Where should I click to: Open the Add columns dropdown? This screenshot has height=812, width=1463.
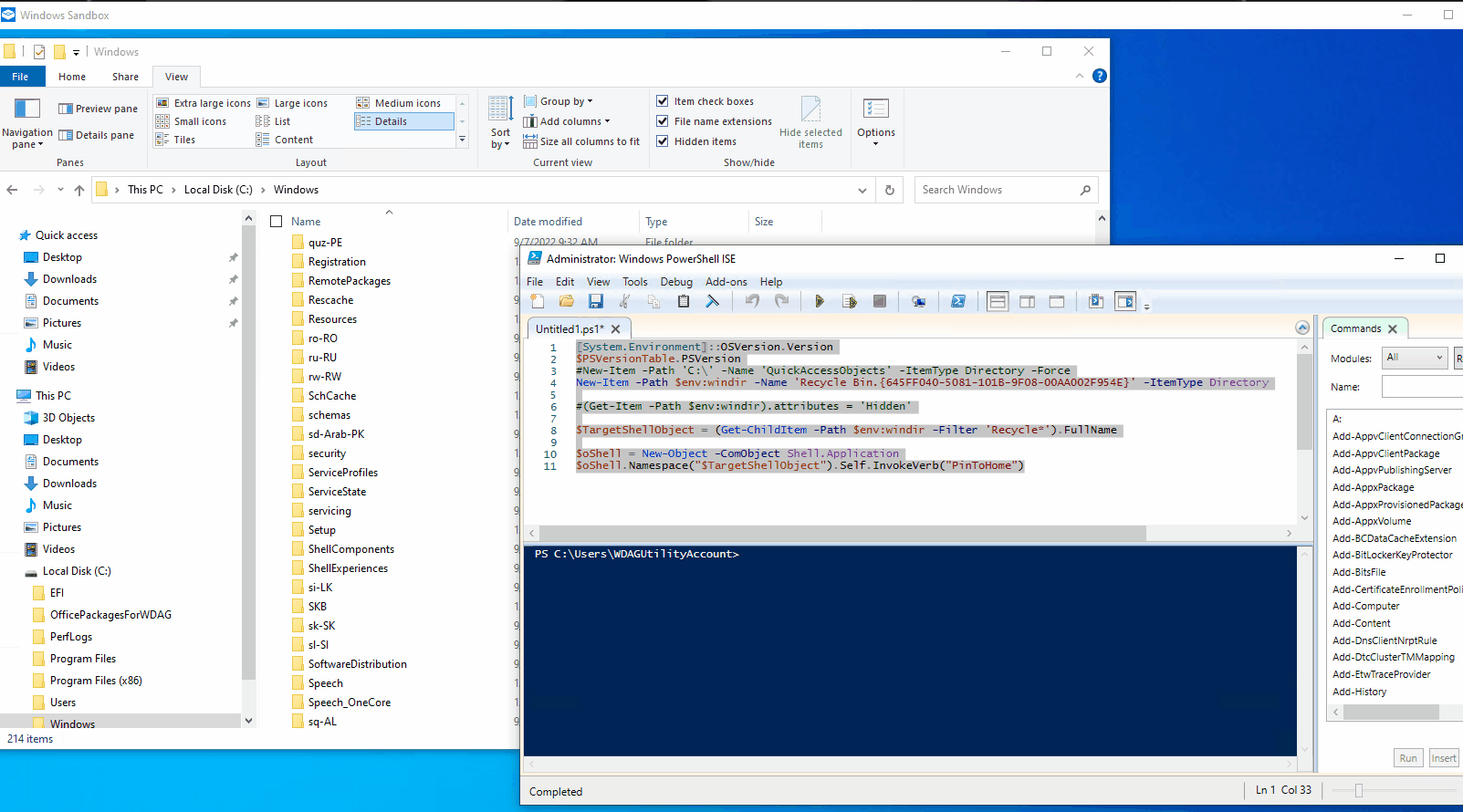567,121
